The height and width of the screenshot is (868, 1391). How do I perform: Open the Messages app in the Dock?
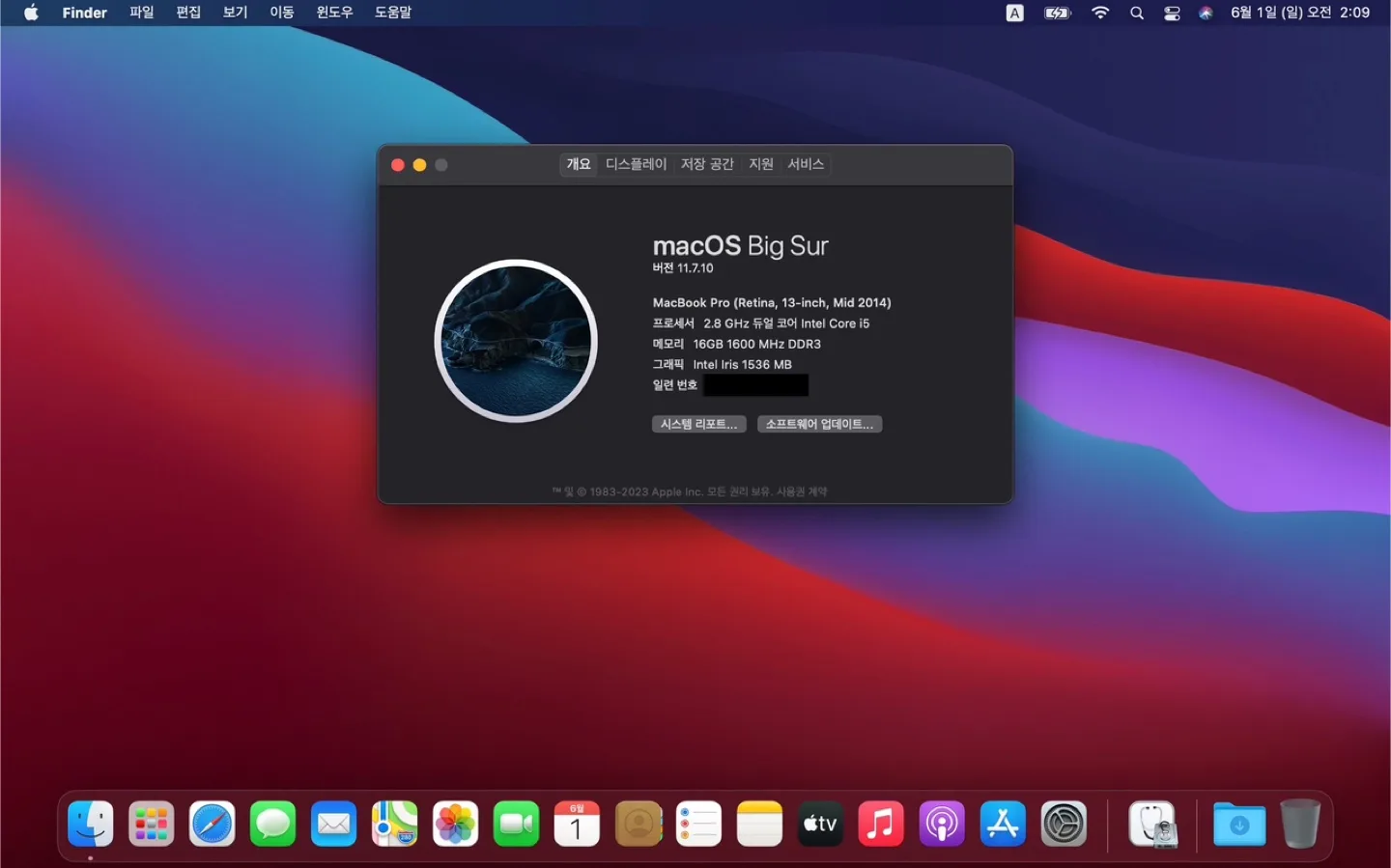point(273,824)
